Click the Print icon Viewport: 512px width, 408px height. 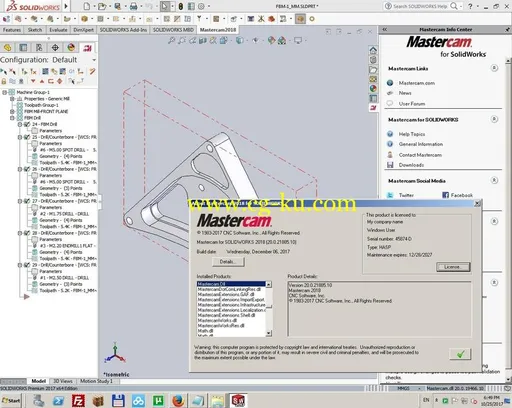[x=133, y=6]
